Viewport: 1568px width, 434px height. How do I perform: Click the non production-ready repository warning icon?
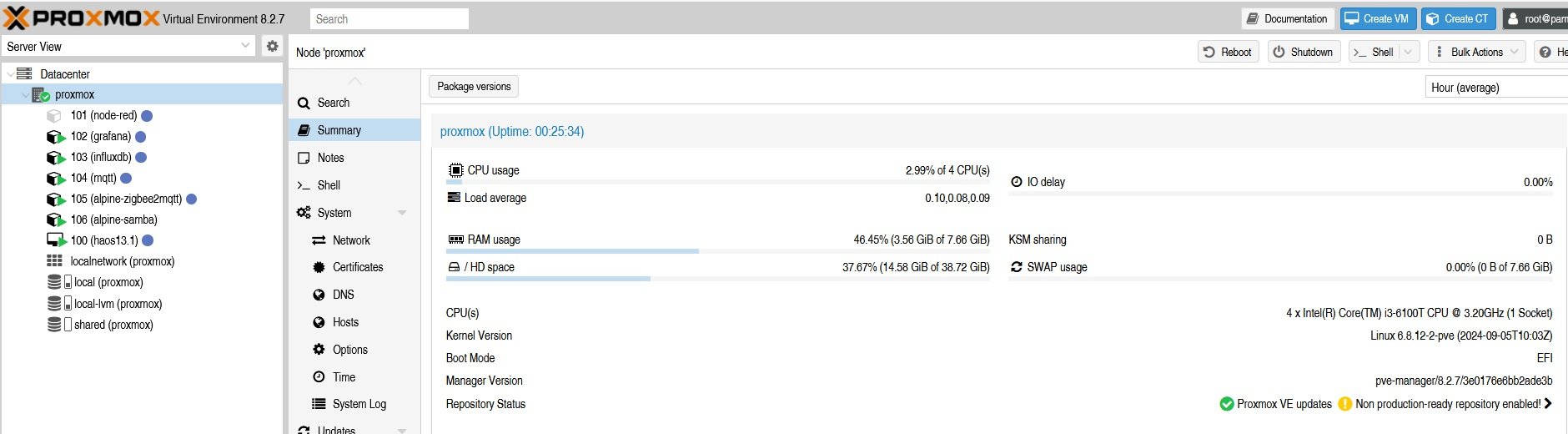click(x=1344, y=404)
